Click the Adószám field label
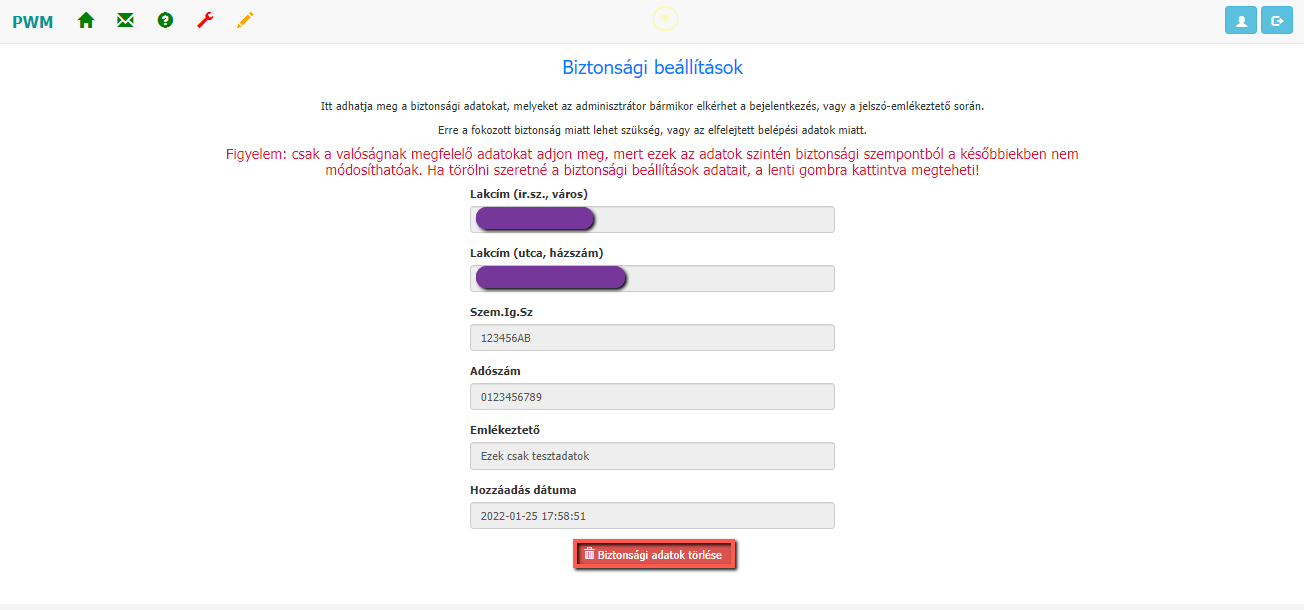This screenshot has height=610, width=1304. click(495, 372)
